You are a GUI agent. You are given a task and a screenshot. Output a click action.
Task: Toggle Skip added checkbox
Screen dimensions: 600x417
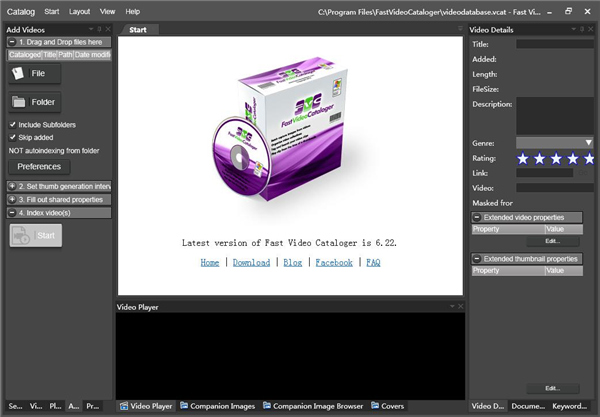(x=13, y=137)
